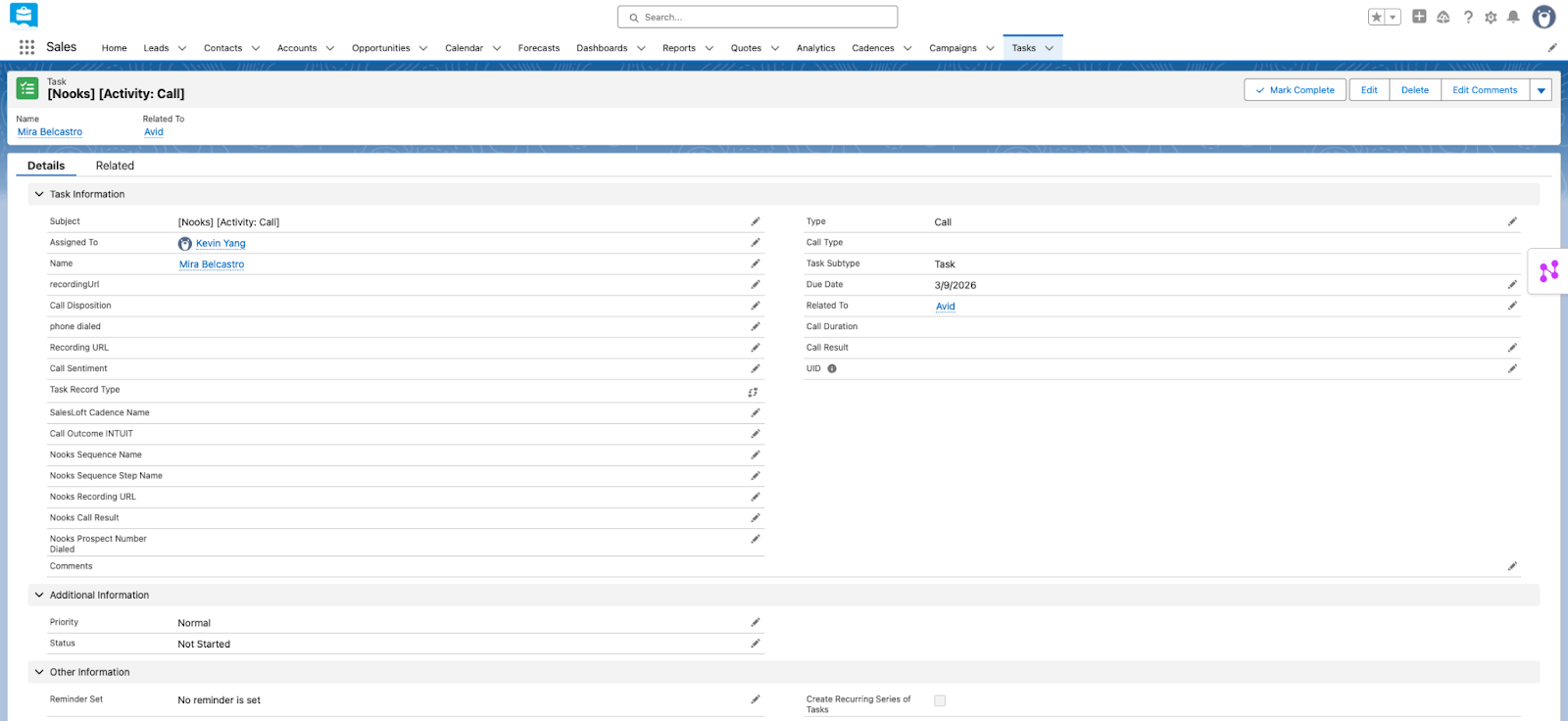Click the Edit Comments button

point(1485,90)
